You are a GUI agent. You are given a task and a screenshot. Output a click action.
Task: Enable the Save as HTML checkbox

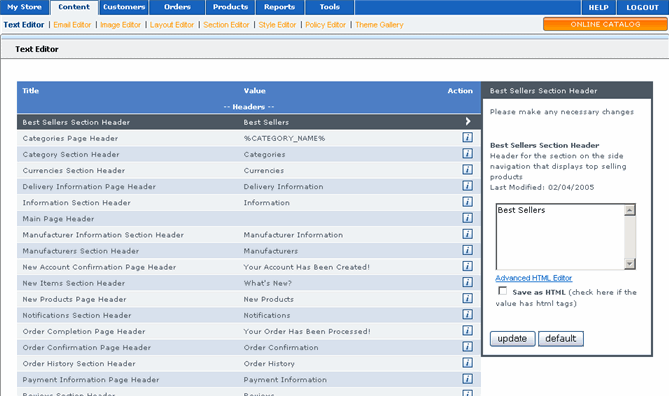(x=503, y=291)
